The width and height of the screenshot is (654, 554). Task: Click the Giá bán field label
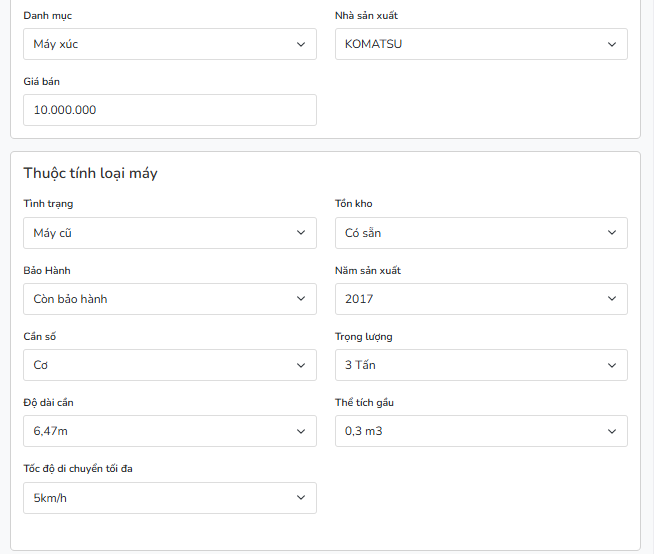tap(42, 82)
